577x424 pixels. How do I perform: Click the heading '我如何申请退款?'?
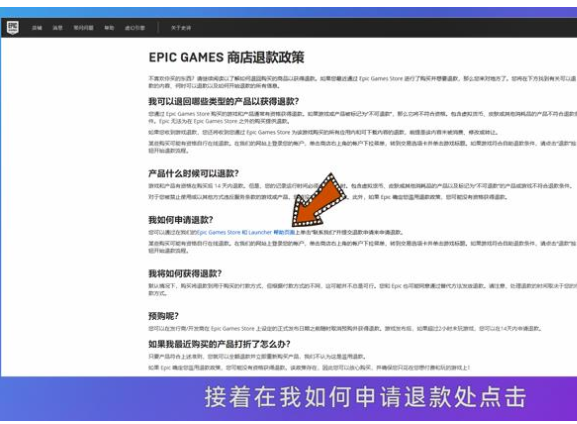pos(180,220)
